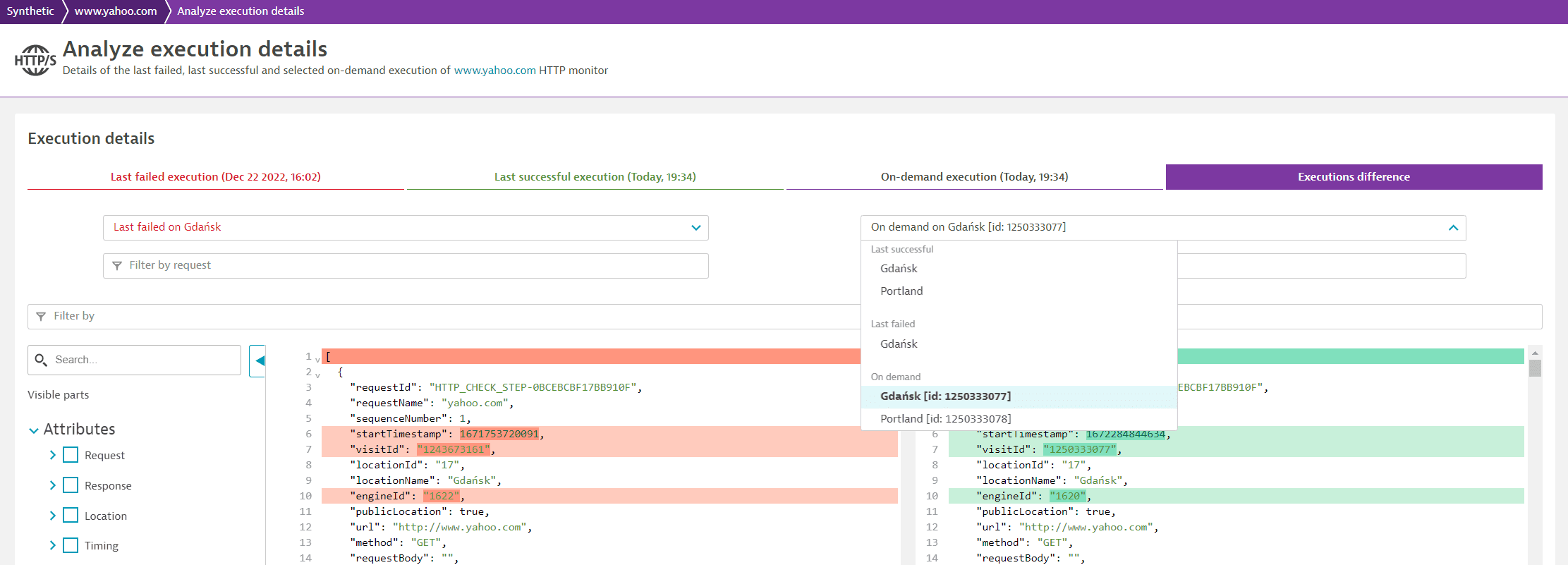Screen dimensions: 1568x565
Task: Select Gdańsk [id: 1250333077] on demand
Action: (1019, 396)
